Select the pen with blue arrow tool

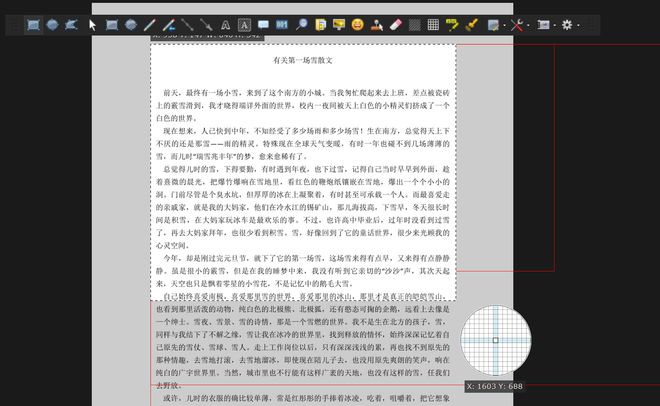point(169,25)
